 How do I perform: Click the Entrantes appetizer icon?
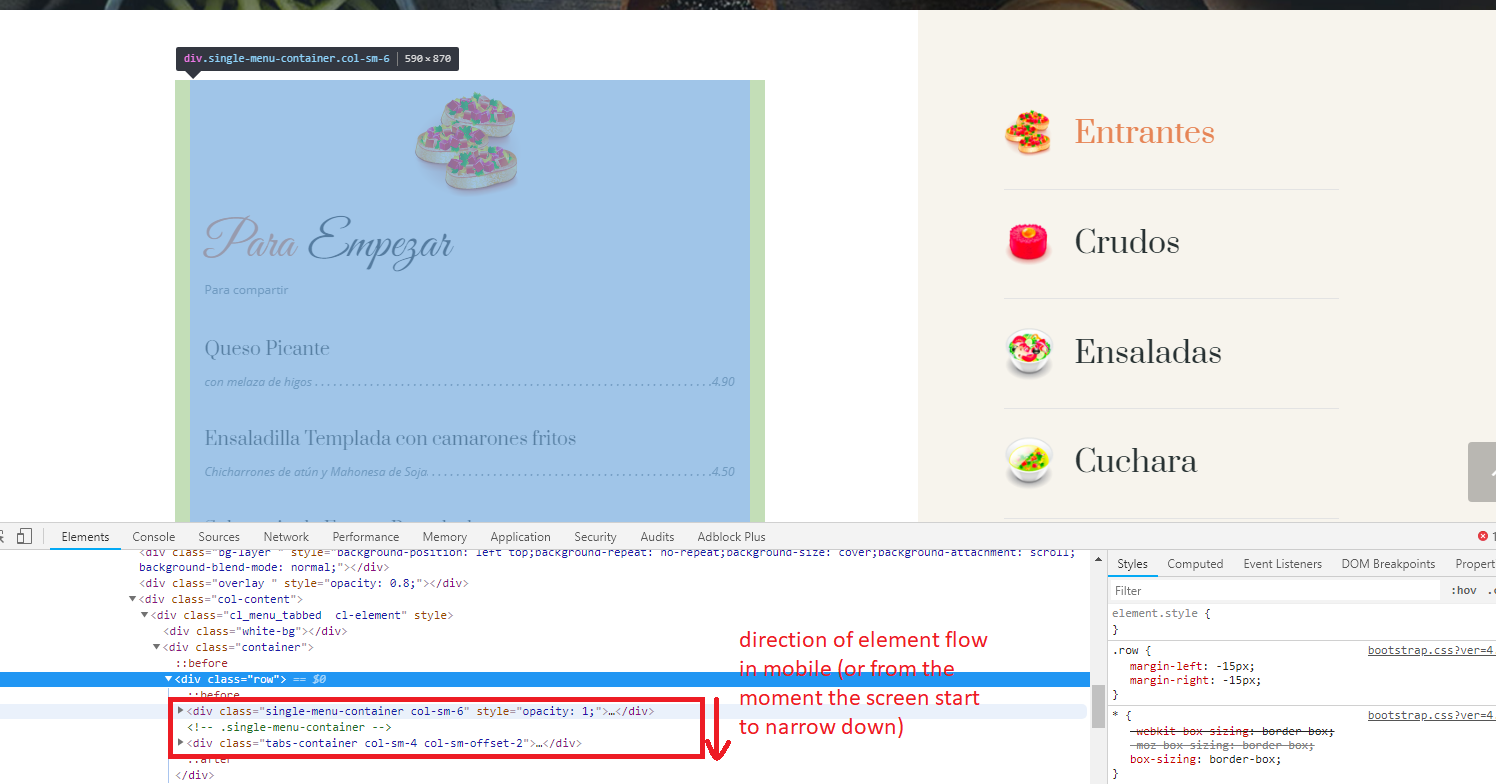pos(1028,133)
